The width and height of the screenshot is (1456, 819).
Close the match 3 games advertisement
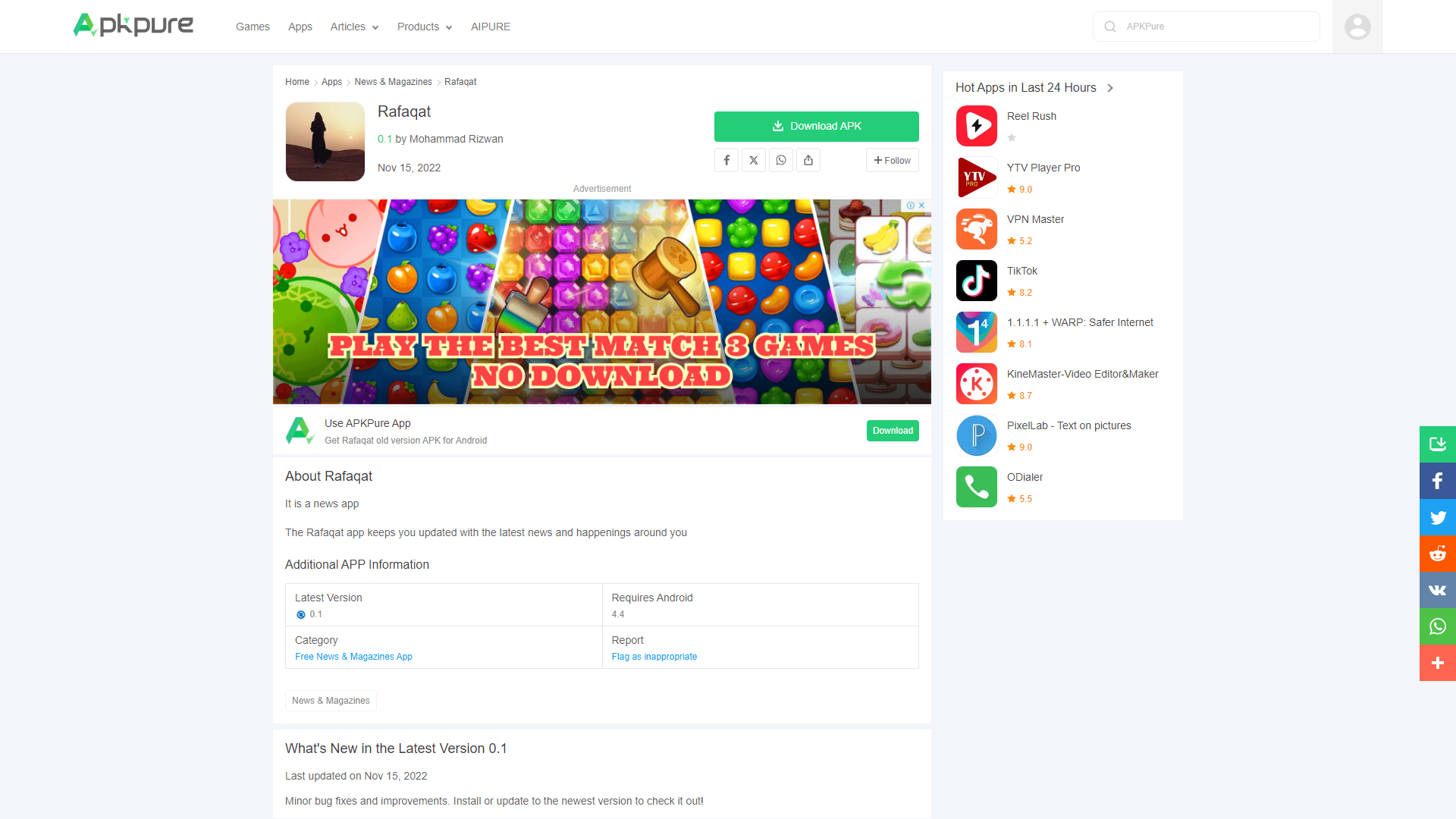921,206
